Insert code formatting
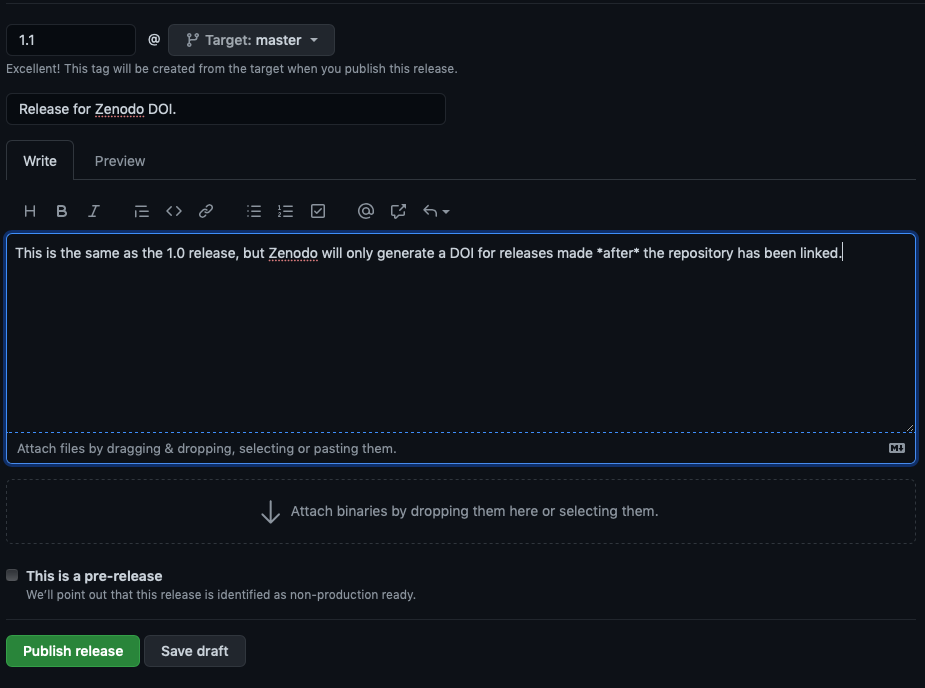The width and height of the screenshot is (925, 688). pyautogui.click(x=174, y=211)
